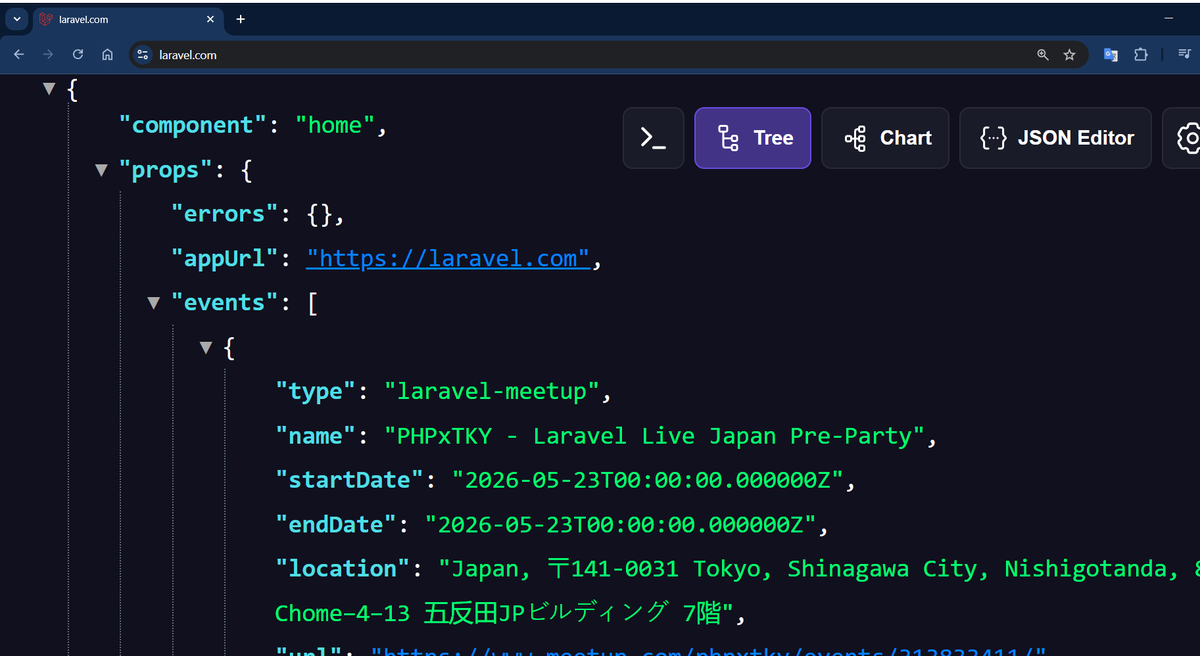Go forward to next page

coord(48,55)
